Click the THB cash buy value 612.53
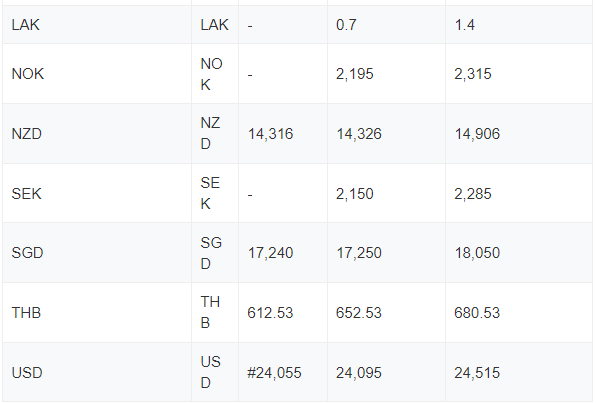This screenshot has height=403, width=596. coord(270,313)
